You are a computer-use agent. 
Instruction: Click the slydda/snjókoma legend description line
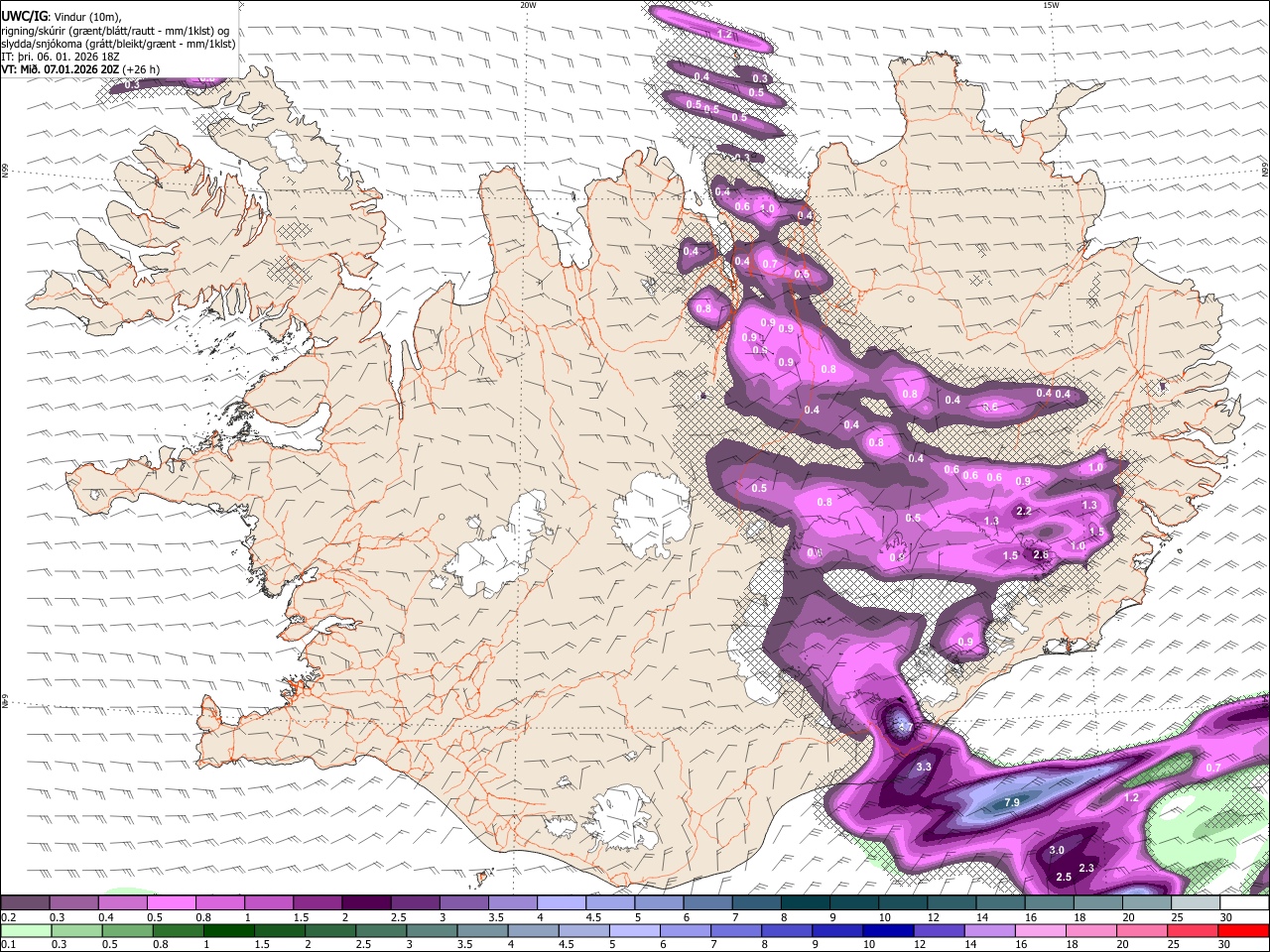(118, 43)
